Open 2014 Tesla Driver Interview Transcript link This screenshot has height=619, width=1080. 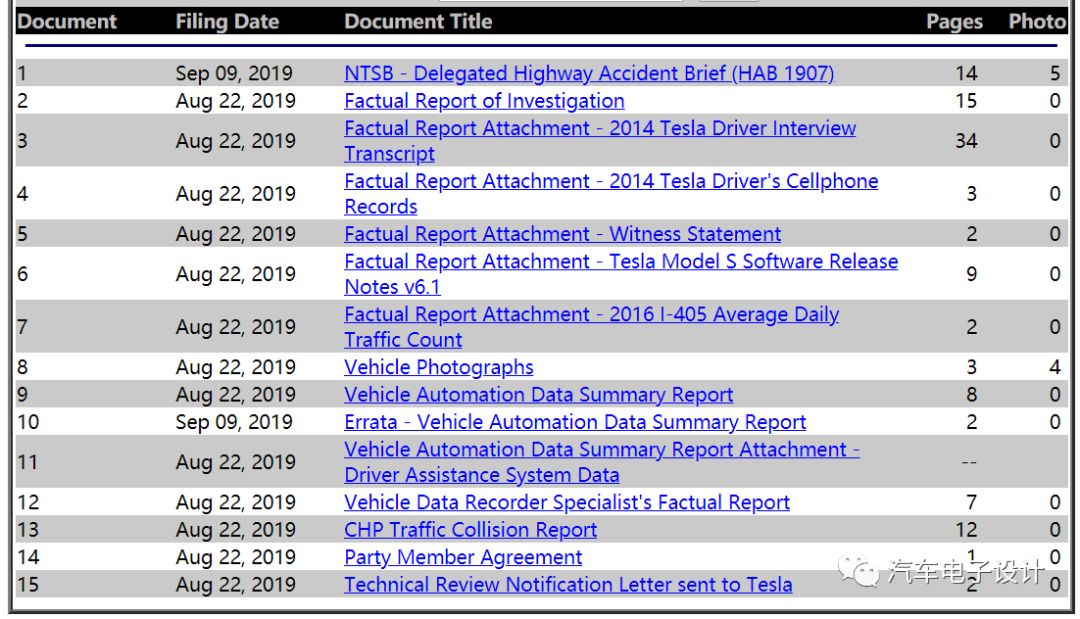[600, 140]
